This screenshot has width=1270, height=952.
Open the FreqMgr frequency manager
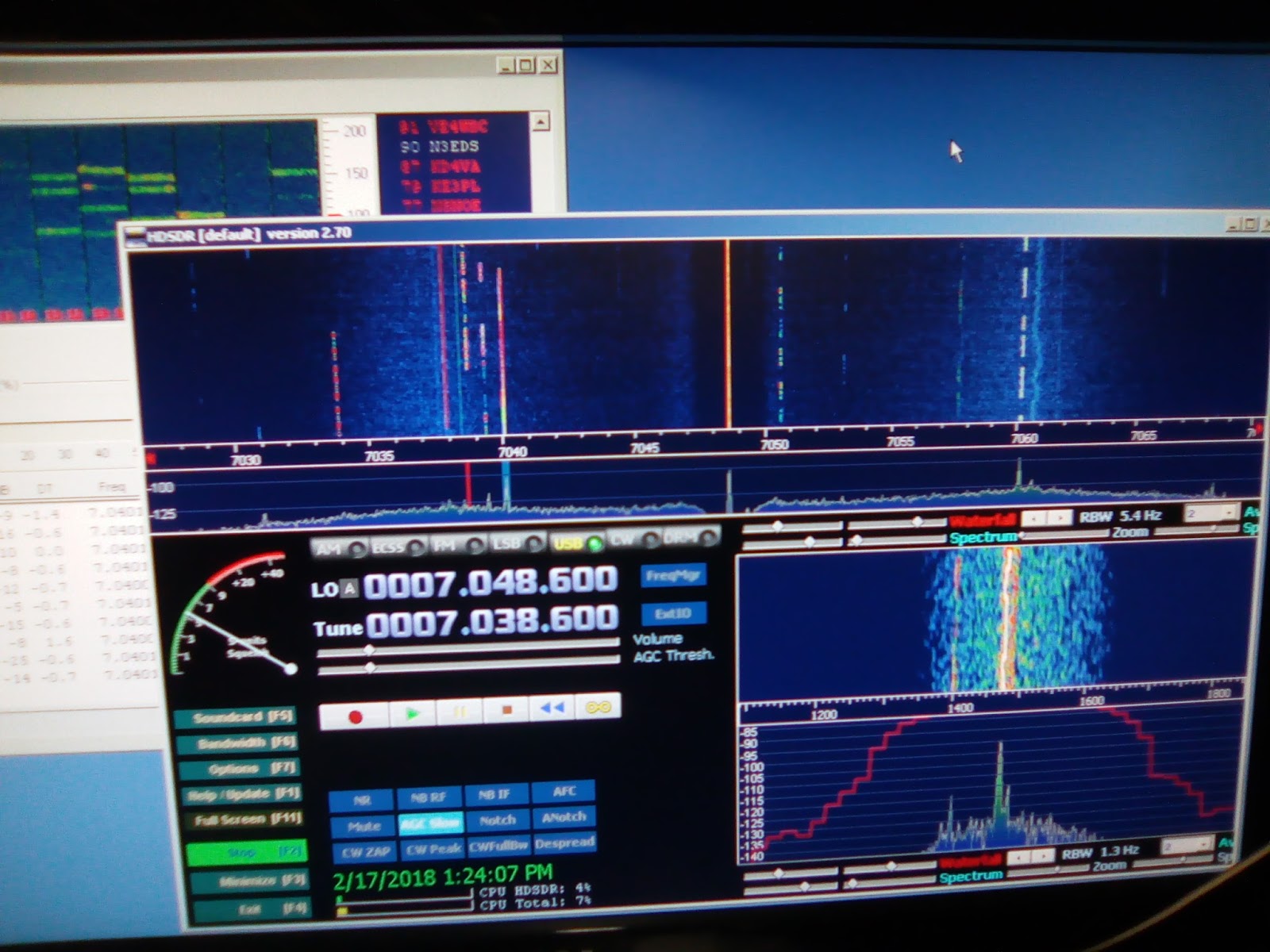[x=672, y=576]
